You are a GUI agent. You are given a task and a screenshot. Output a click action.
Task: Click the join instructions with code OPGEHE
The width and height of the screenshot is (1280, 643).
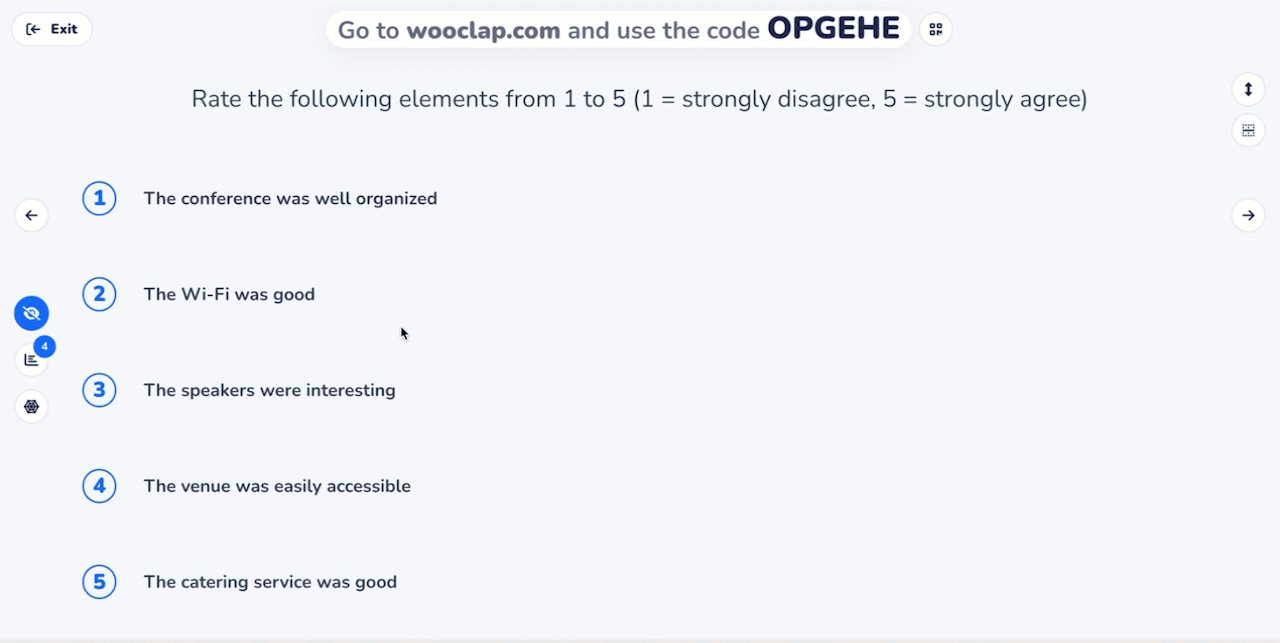pyautogui.click(x=618, y=29)
